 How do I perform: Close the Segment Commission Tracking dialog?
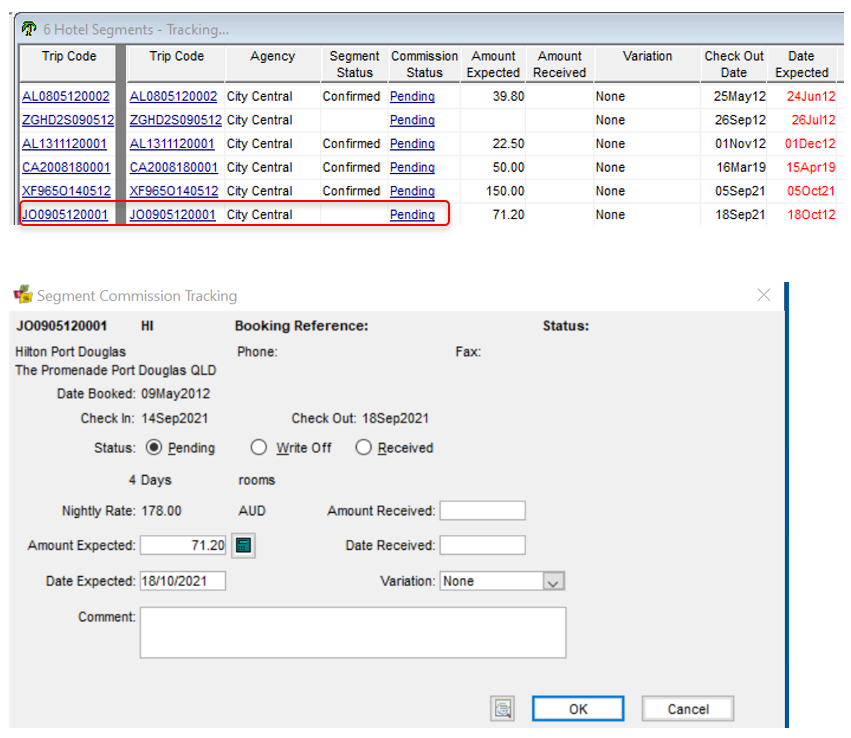pos(764,295)
